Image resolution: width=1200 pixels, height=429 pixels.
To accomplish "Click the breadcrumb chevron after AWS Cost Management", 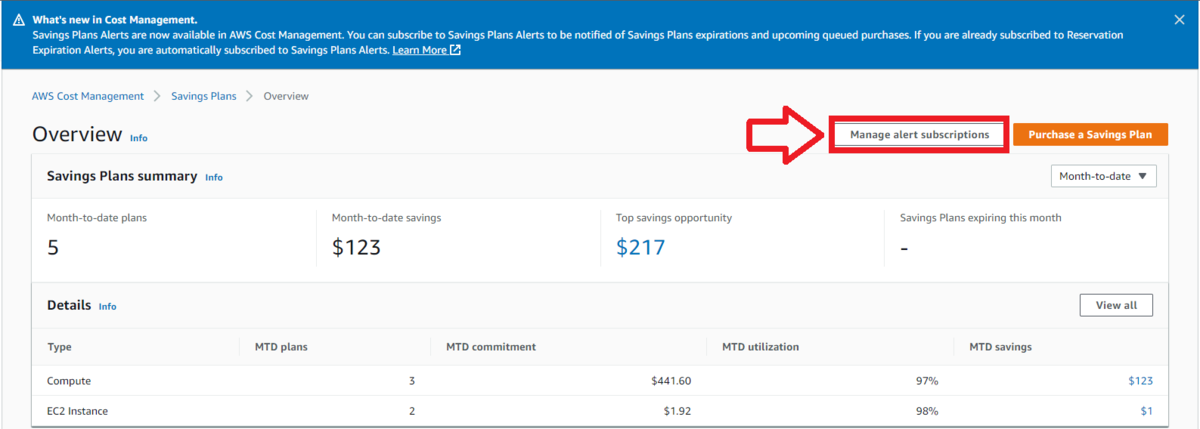I will [x=158, y=96].
